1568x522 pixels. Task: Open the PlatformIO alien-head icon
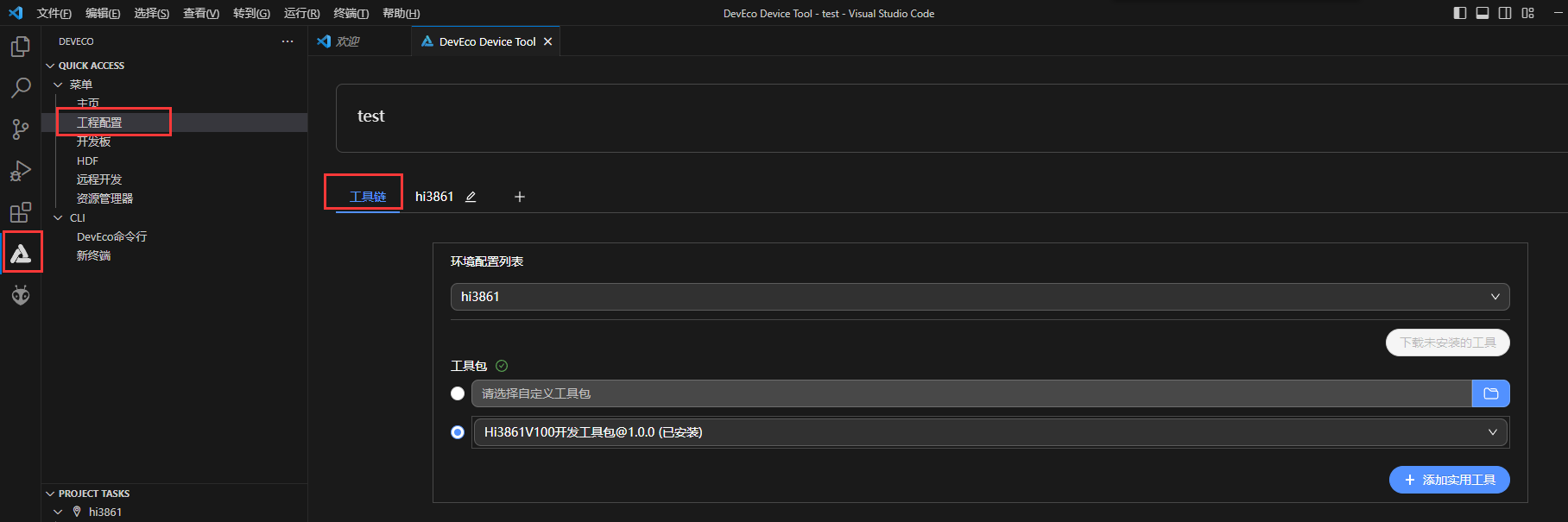click(21, 295)
